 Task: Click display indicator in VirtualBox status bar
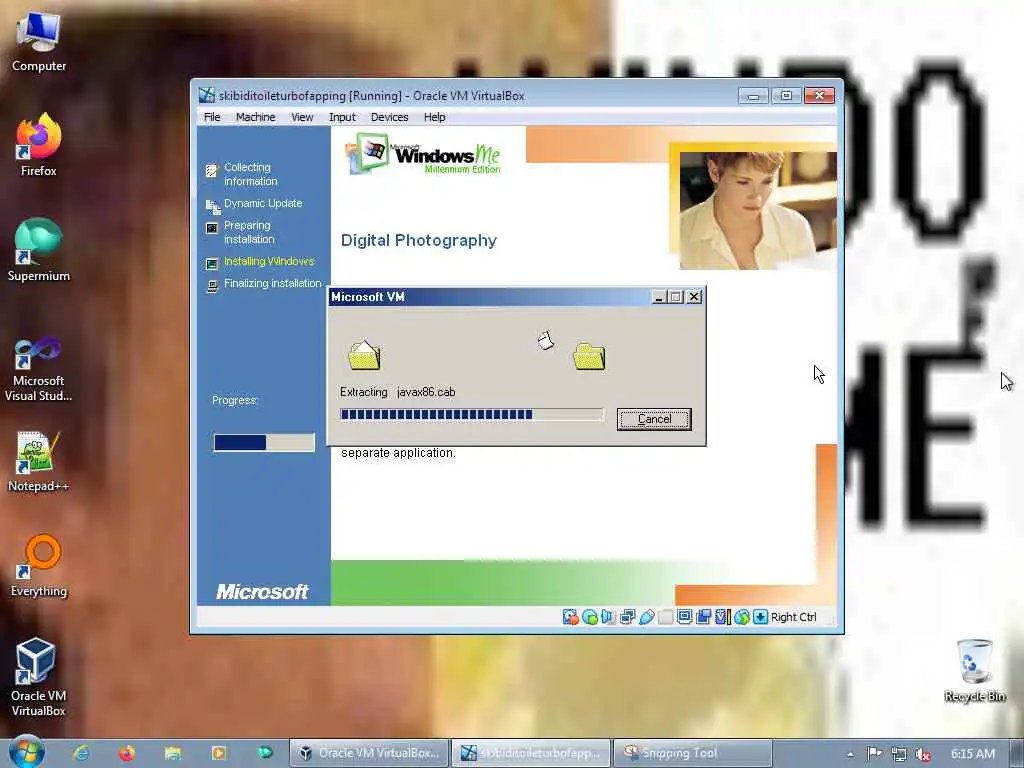pos(684,617)
